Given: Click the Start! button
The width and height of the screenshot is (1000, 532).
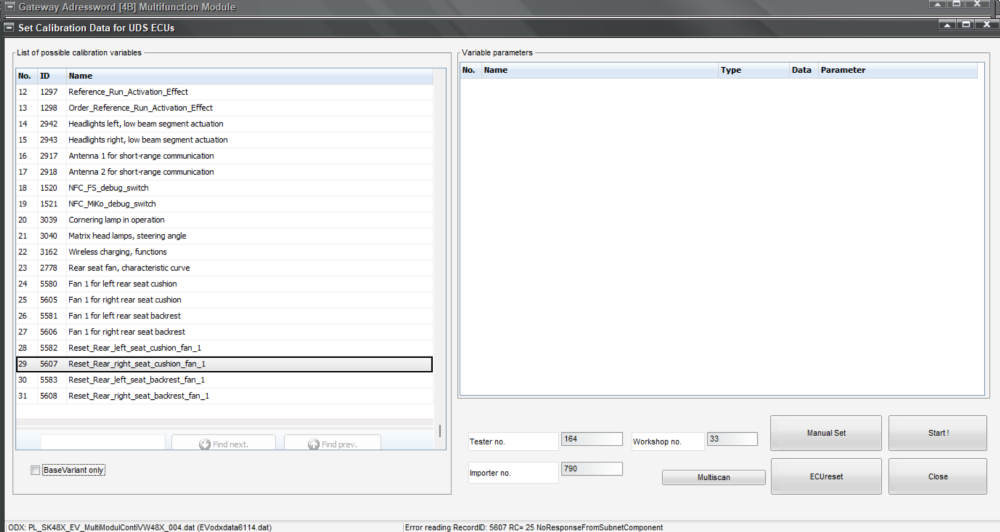Looking at the screenshot, I should coord(938,433).
